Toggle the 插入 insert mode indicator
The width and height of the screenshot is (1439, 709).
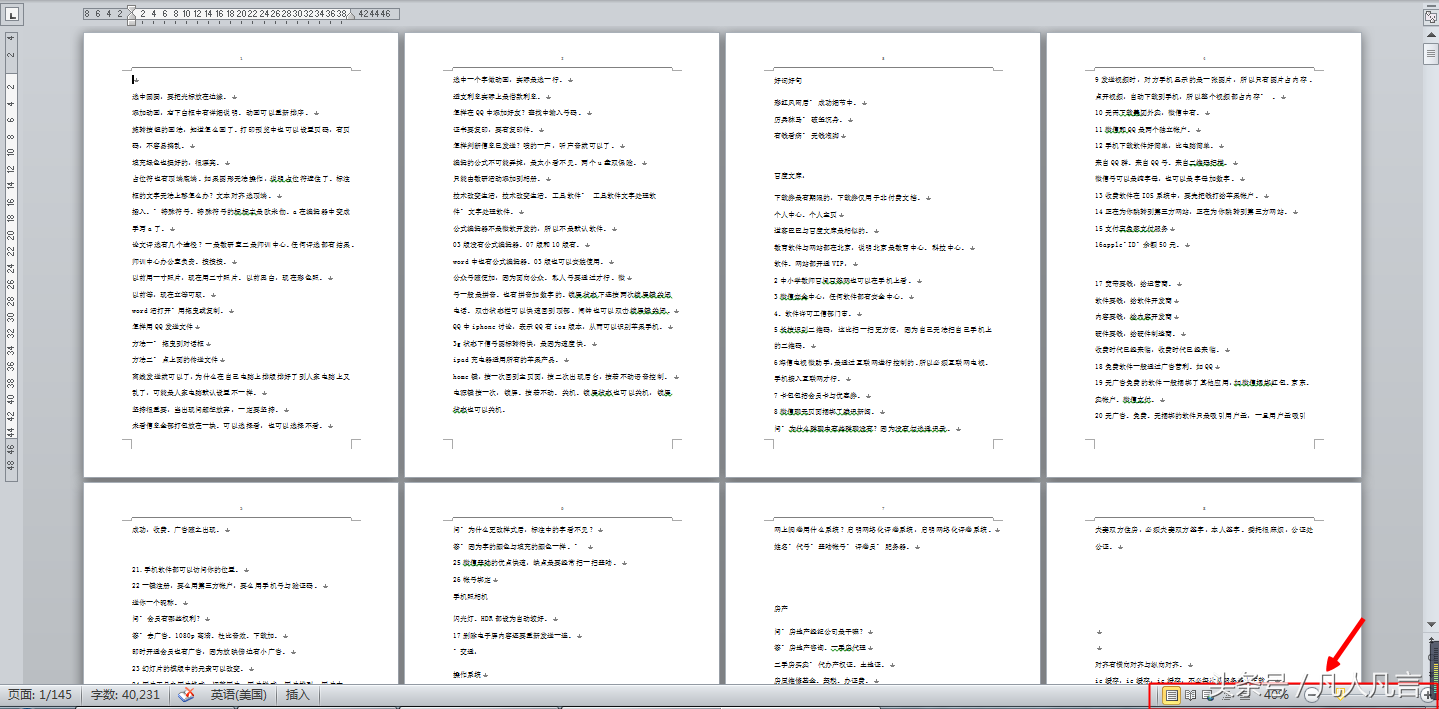(x=298, y=695)
